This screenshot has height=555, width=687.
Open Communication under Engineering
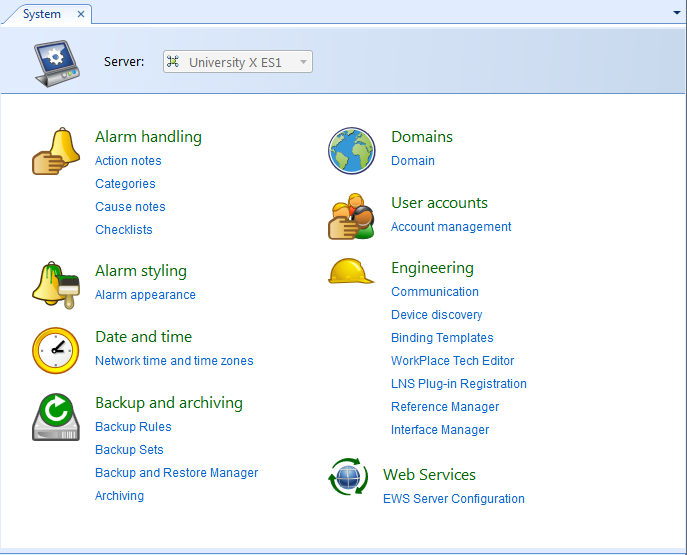click(x=435, y=292)
